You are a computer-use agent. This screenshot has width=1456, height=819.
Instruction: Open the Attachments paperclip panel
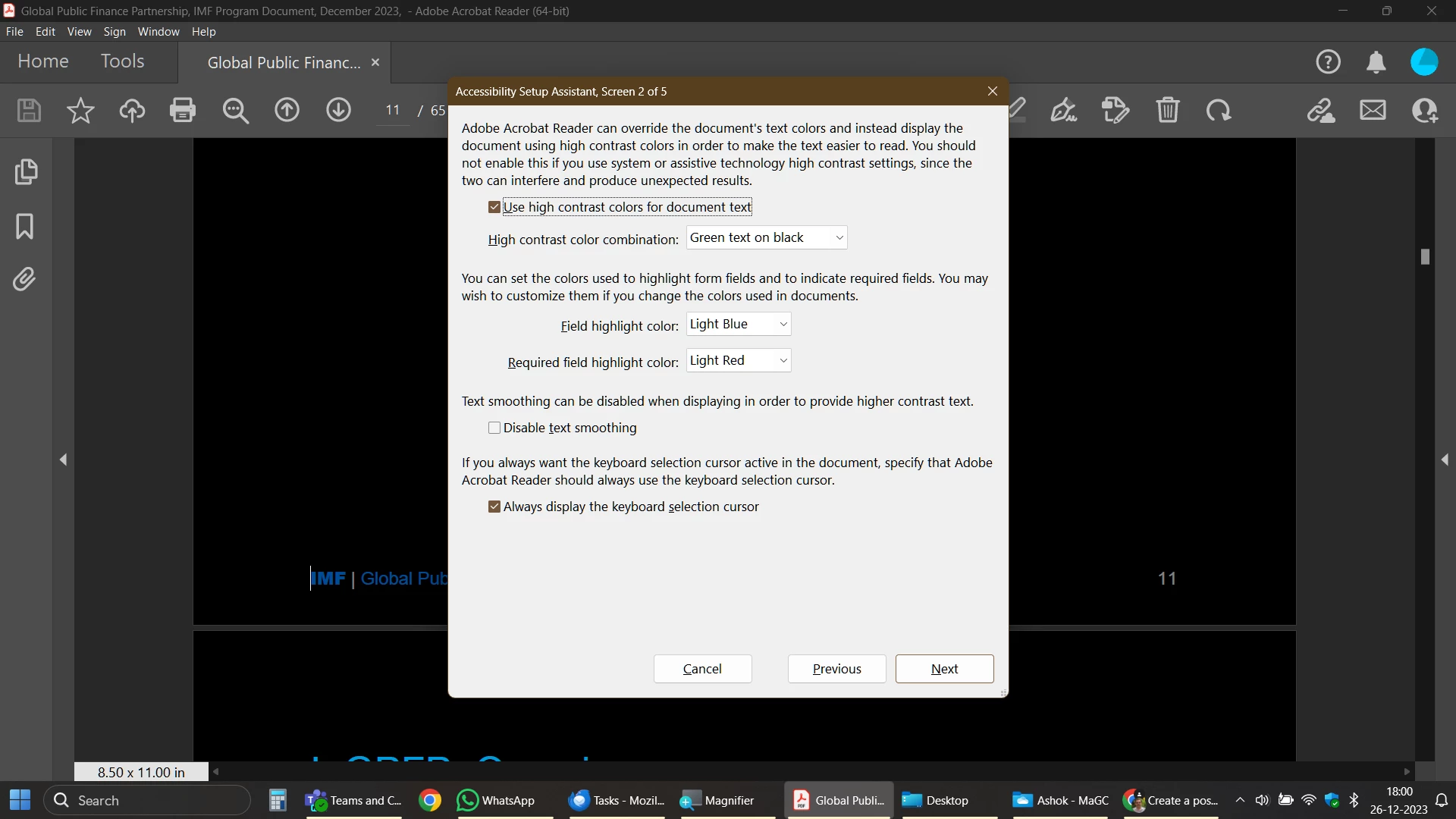[x=24, y=280]
